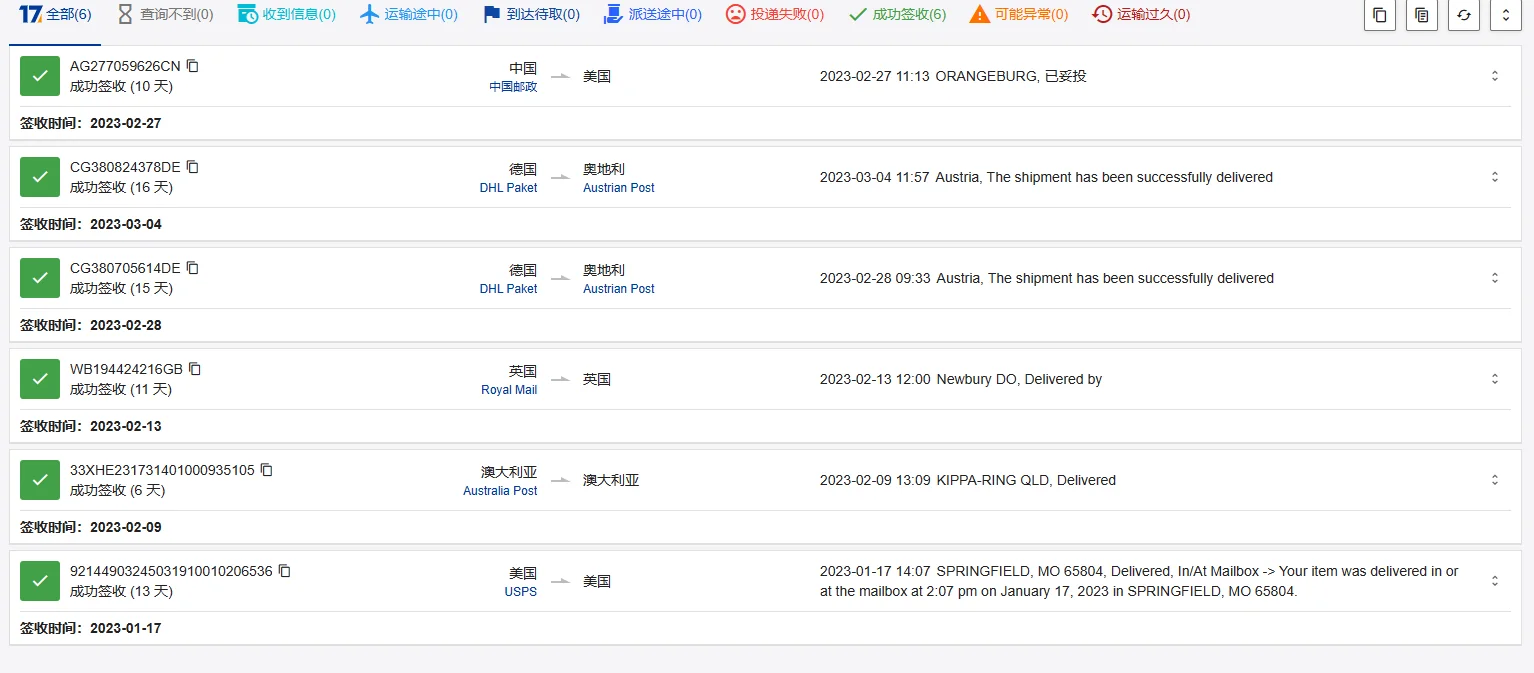
Task: Switch to the 运输途中(0) tab
Action: coord(409,15)
